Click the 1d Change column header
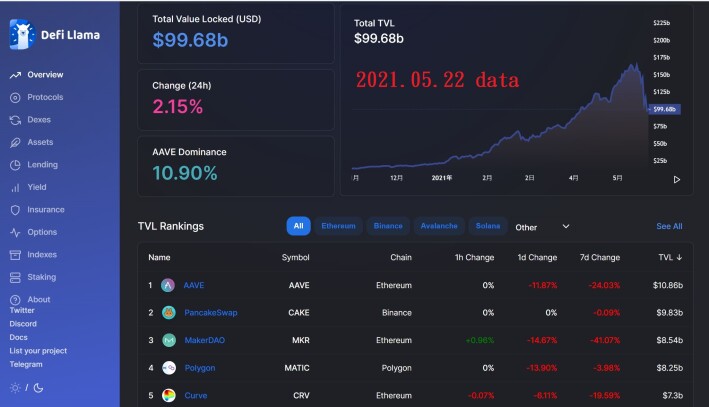 point(537,258)
